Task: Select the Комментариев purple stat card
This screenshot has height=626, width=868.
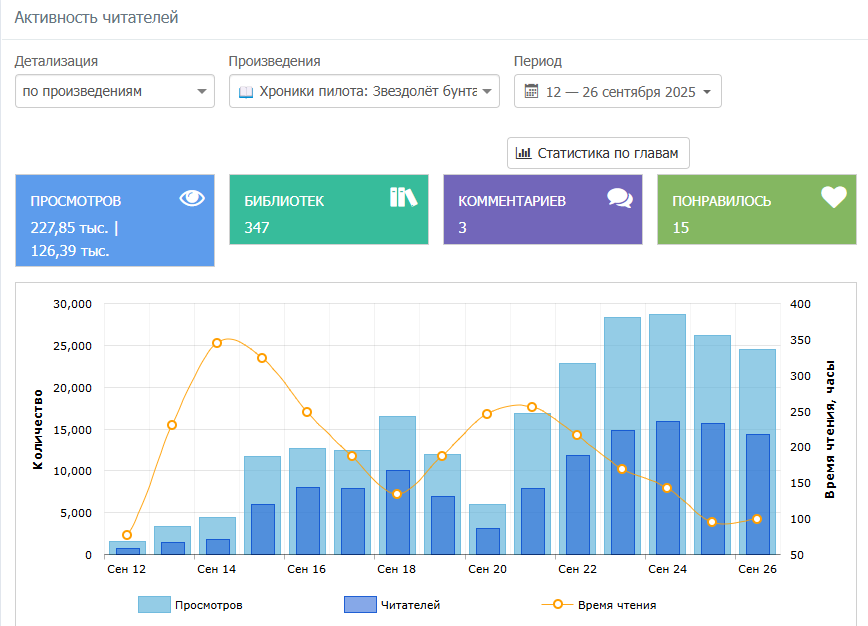Action: coord(542,209)
